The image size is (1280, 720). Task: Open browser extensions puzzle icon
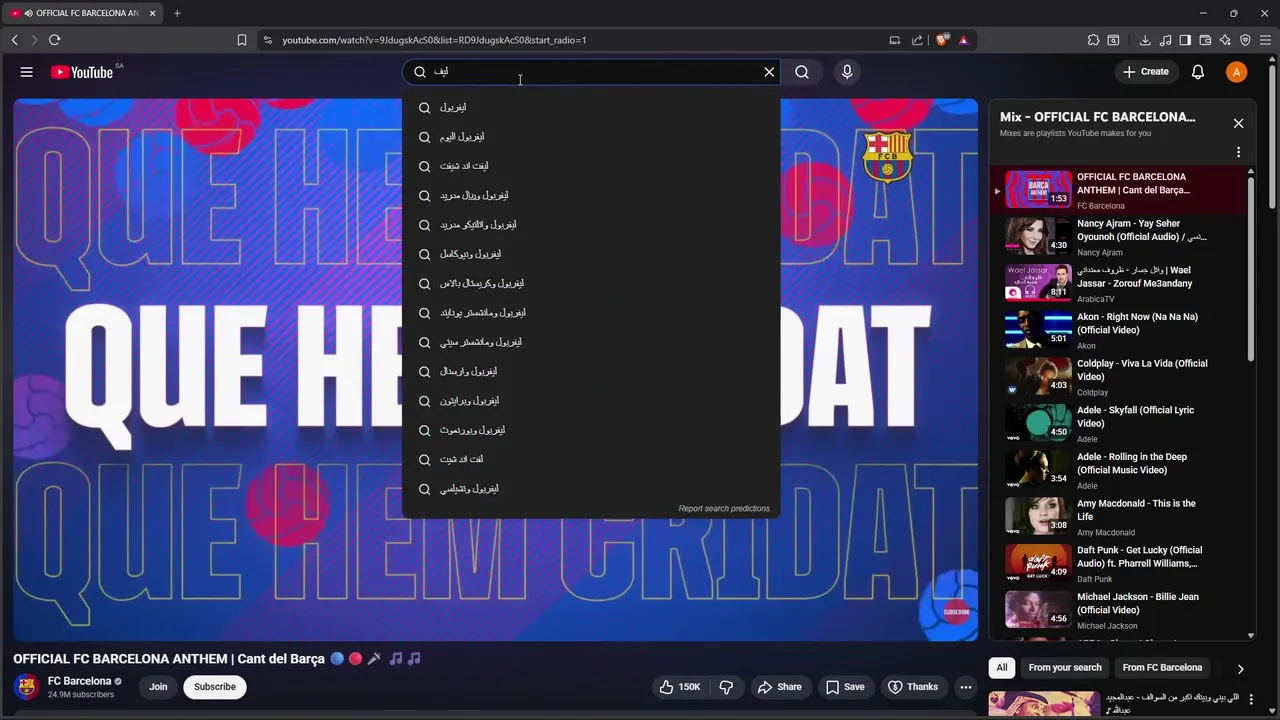[x=1093, y=40]
